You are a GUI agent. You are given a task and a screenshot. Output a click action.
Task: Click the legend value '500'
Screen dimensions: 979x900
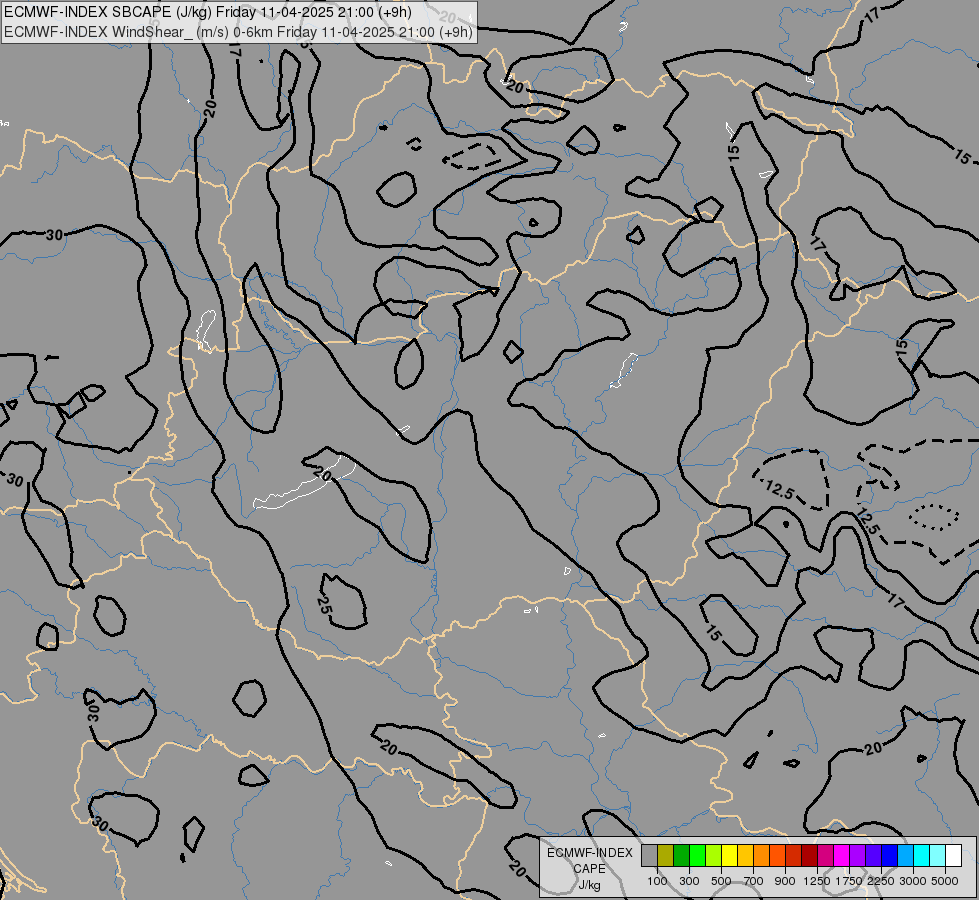(x=721, y=881)
